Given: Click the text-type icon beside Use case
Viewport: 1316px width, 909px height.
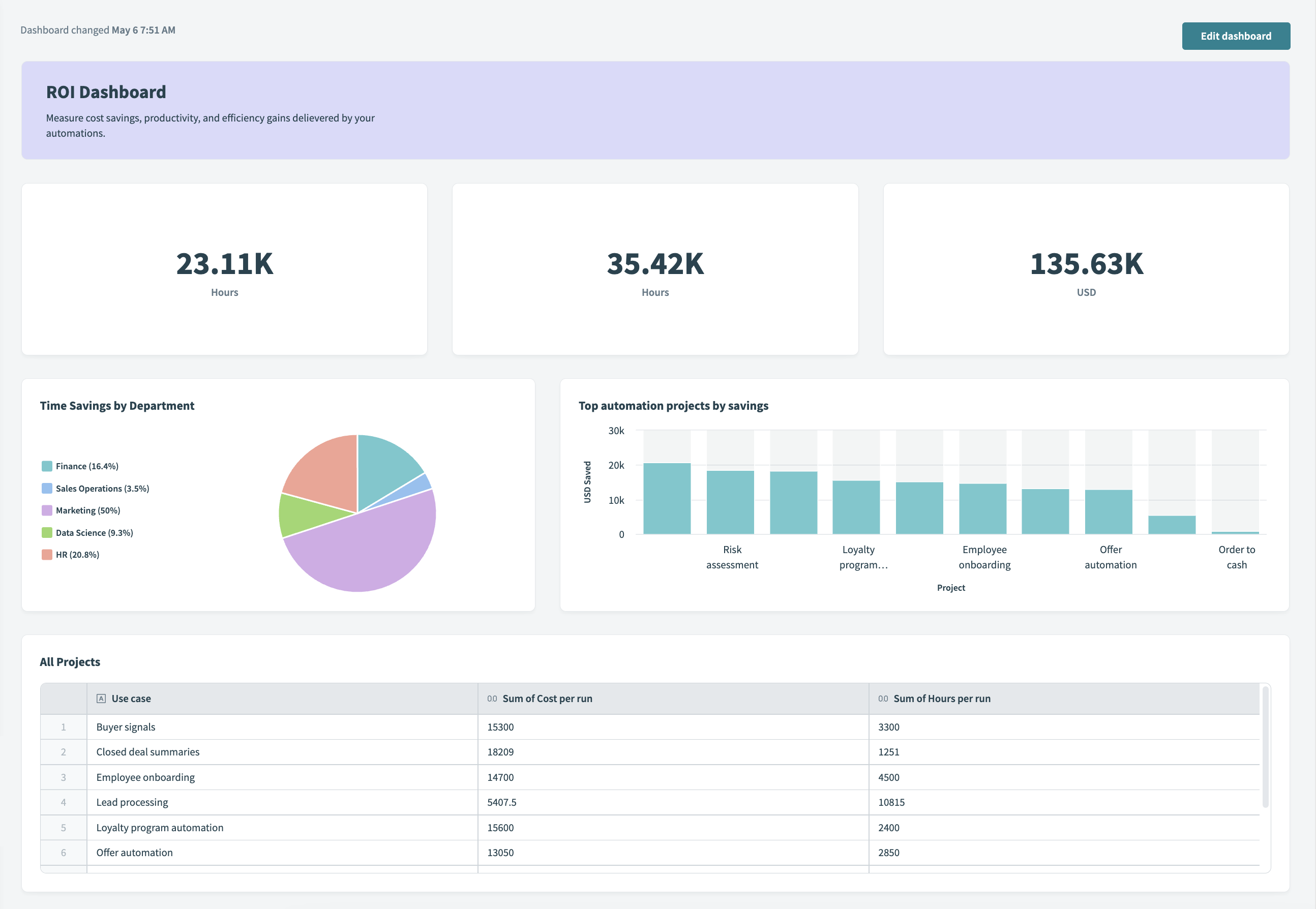Looking at the screenshot, I should pyautogui.click(x=101, y=698).
